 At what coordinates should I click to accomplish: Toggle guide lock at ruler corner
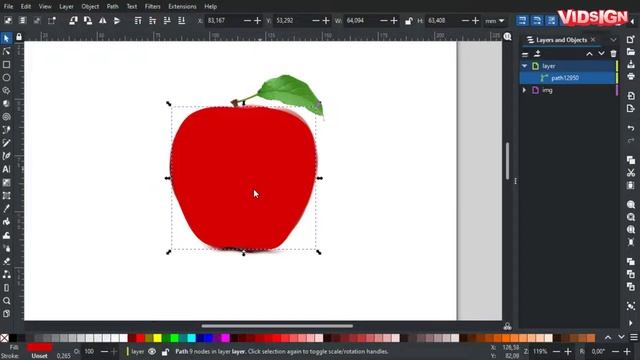(19, 37)
